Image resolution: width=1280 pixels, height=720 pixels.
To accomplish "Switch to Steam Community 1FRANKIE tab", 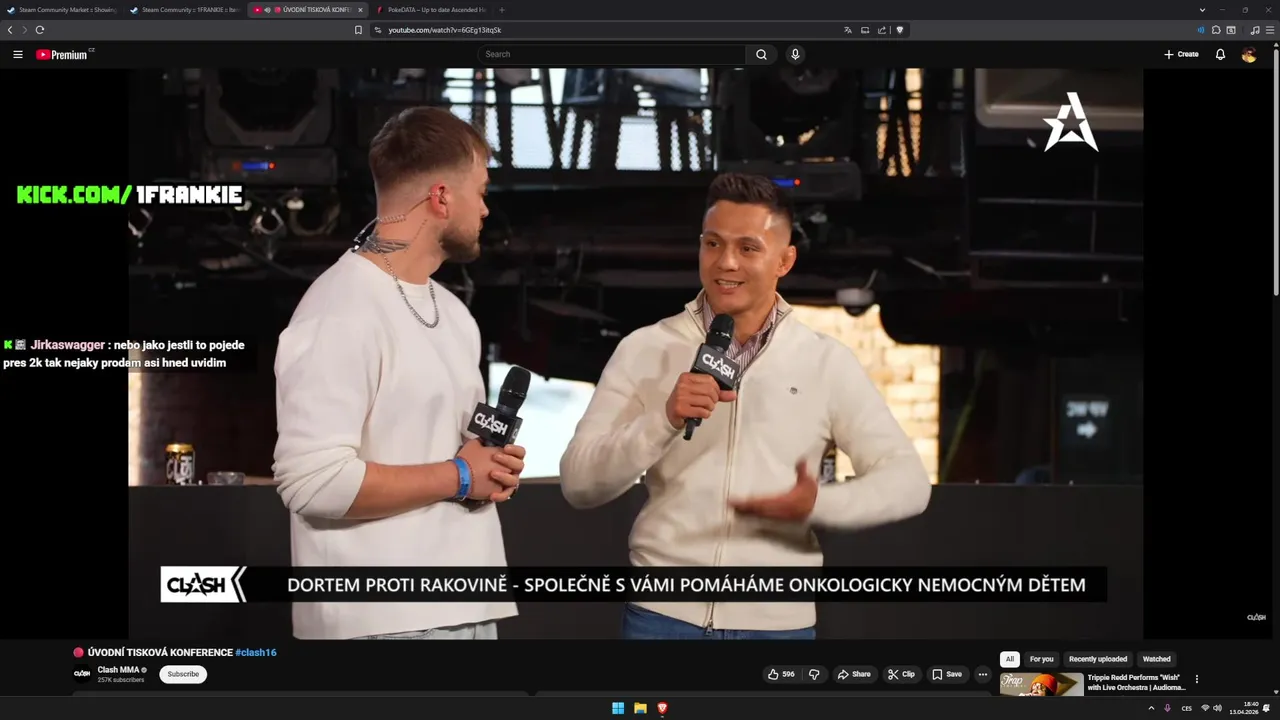I will click(184, 10).
